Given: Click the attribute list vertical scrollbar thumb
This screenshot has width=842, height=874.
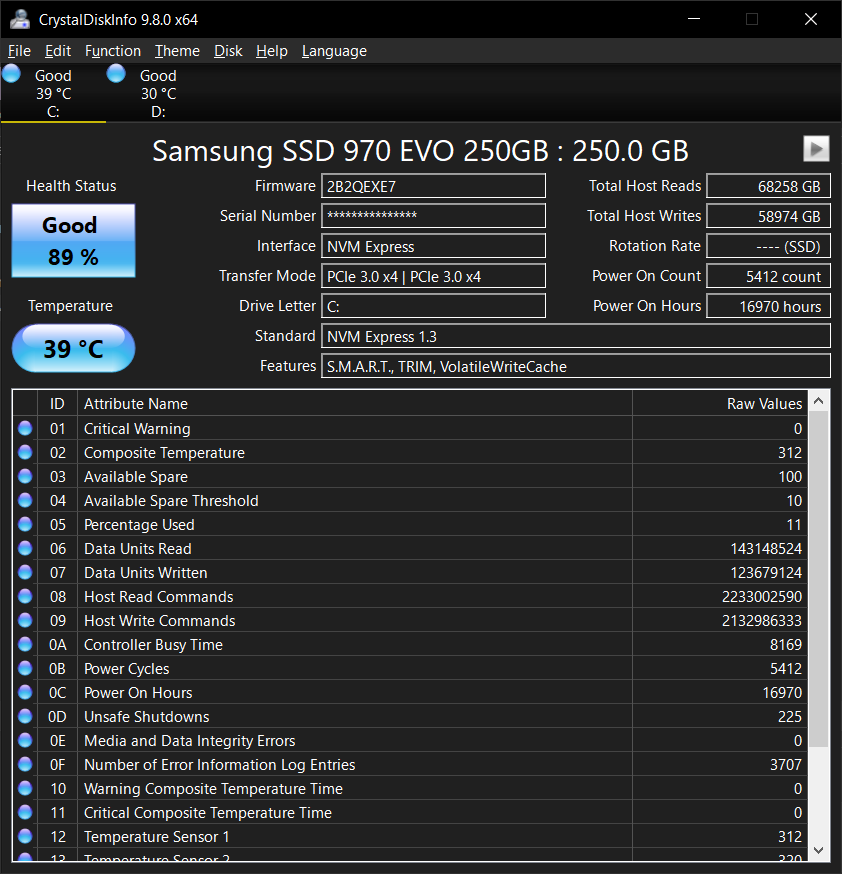Looking at the screenshot, I should click(x=819, y=579).
